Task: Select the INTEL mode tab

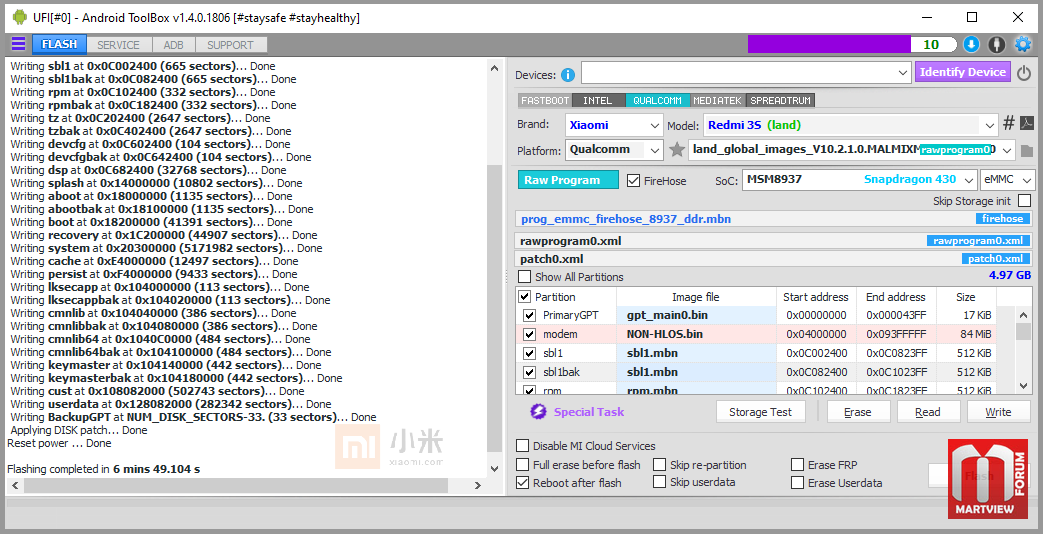Action: click(x=598, y=100)
